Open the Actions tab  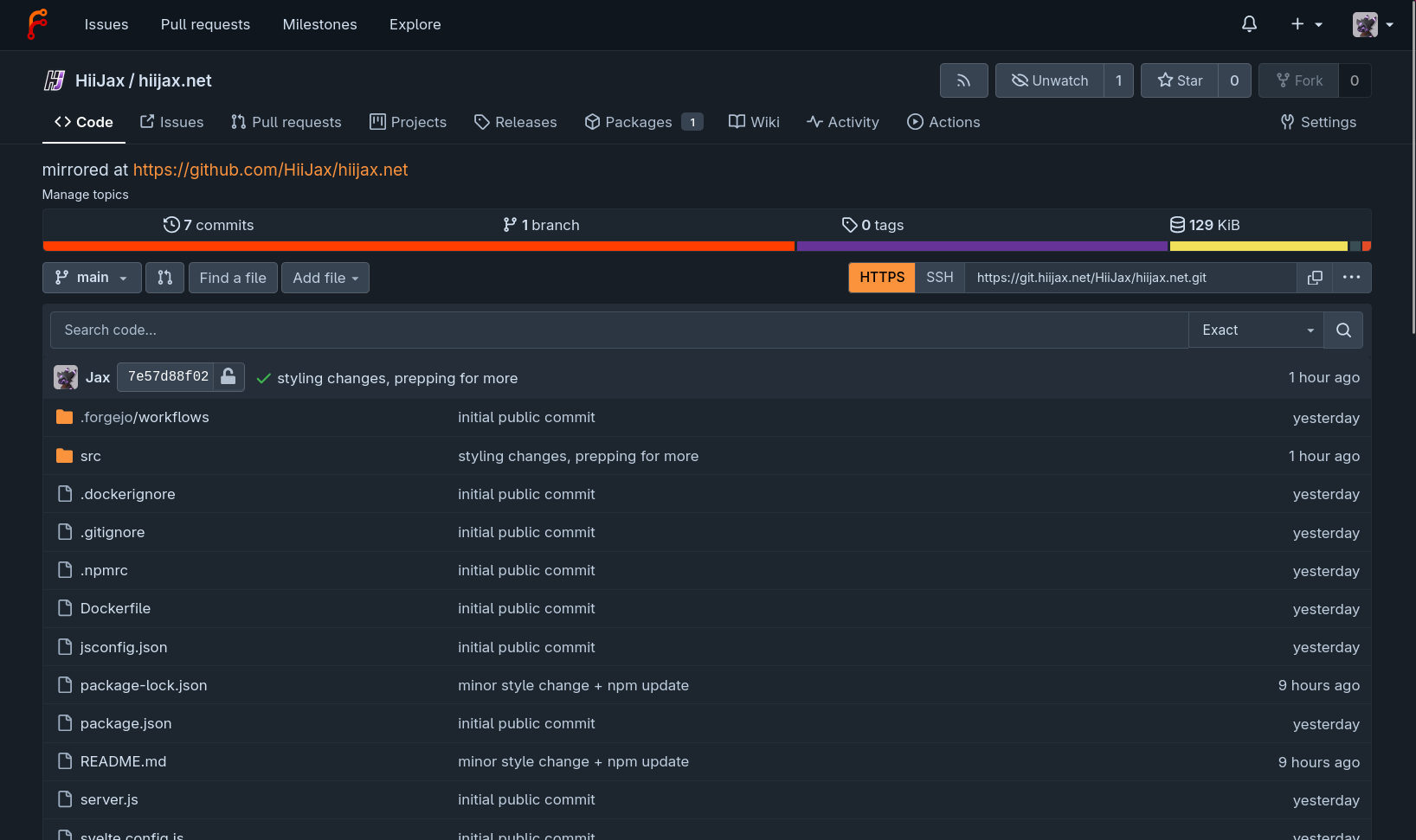coord(943,122)
